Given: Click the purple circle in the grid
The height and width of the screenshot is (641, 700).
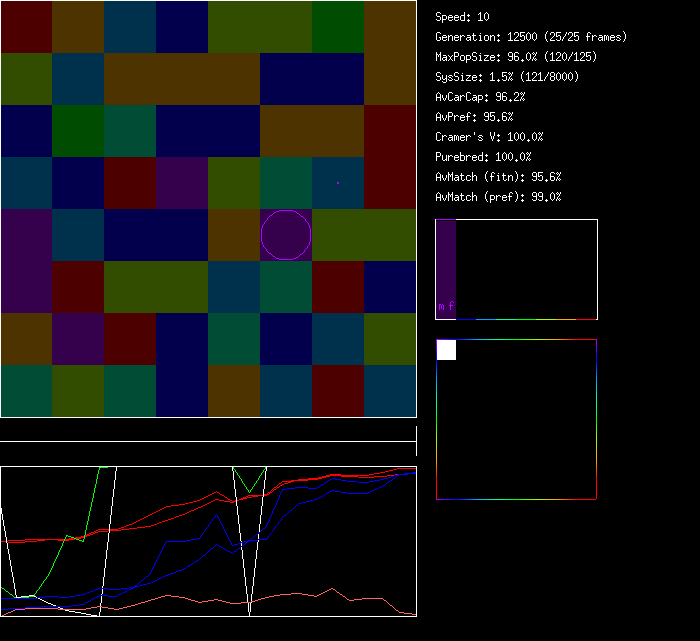Looking at the screenshot, I should click(286, 234).
